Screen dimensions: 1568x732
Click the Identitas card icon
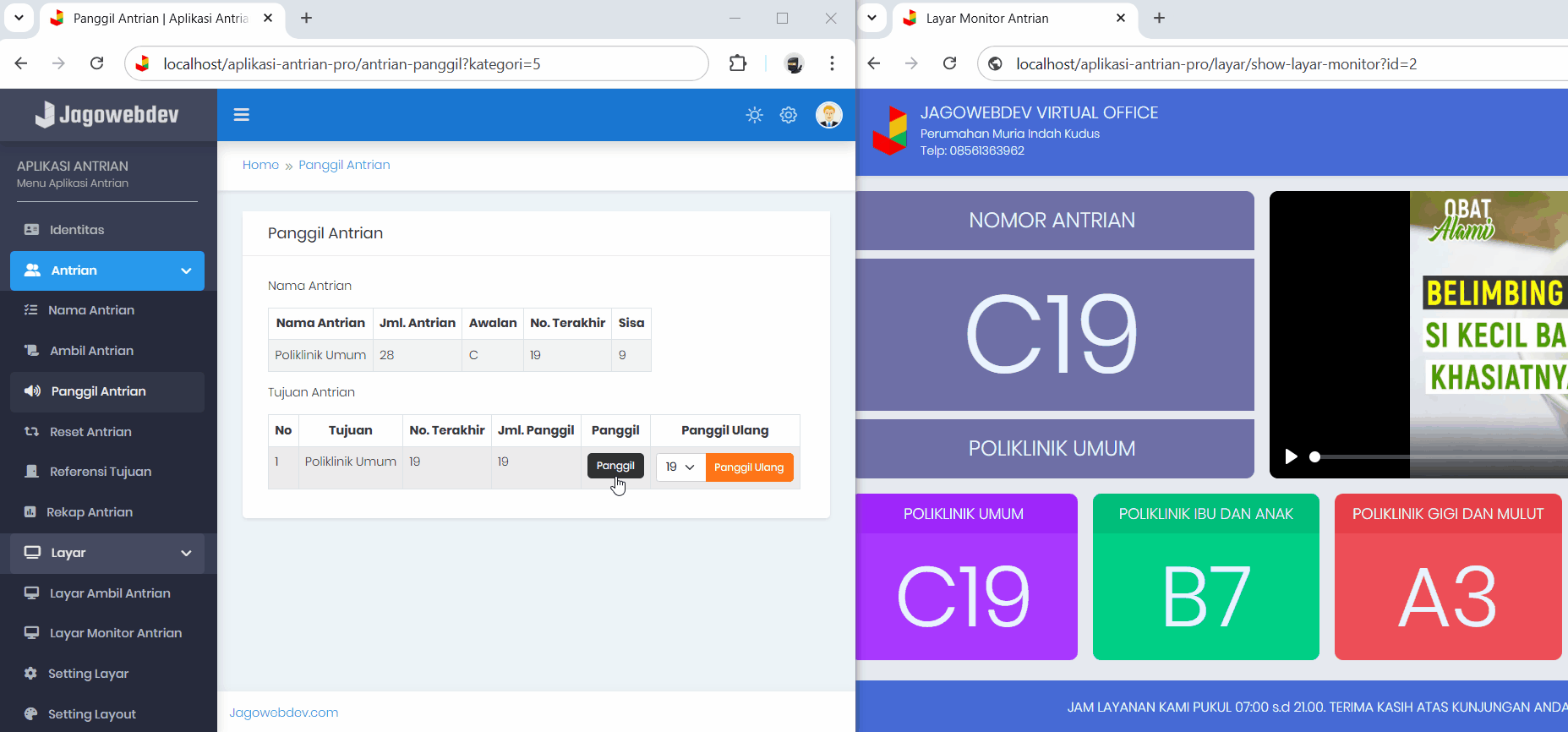[x=31, y=230]
